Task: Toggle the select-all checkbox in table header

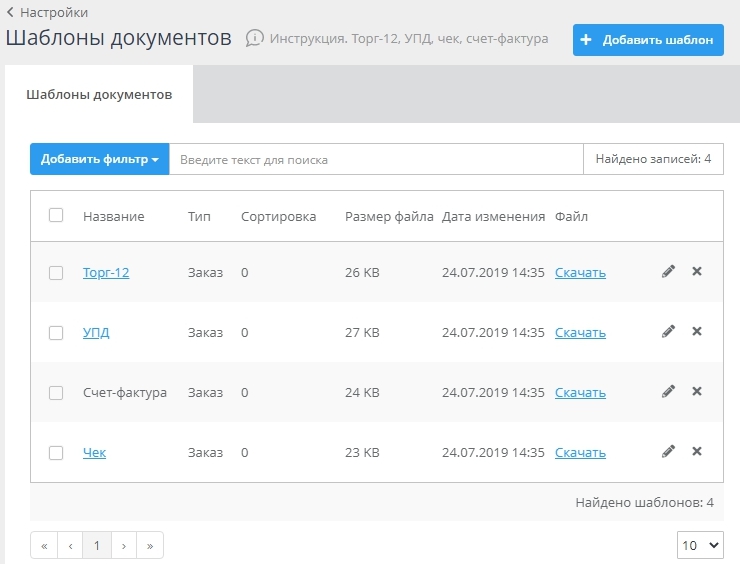Action: point(56,215)
